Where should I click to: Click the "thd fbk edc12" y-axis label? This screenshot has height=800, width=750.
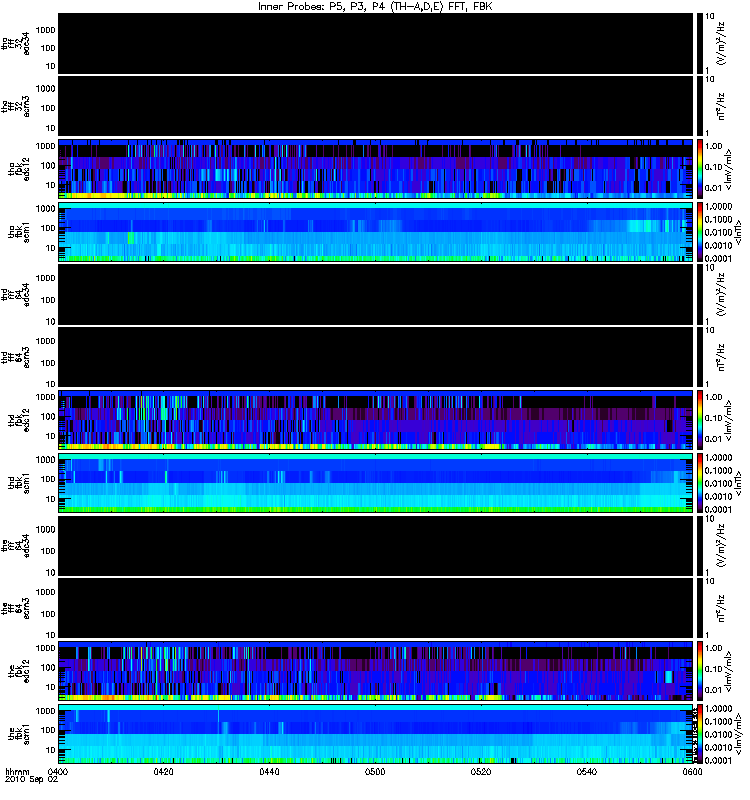tap(19, 420)
